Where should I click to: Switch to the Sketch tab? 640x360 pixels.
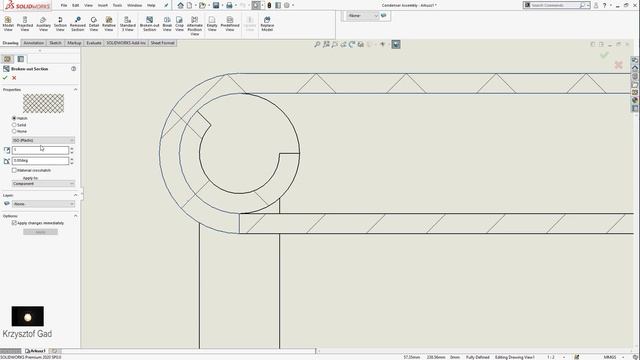(55, 43)
